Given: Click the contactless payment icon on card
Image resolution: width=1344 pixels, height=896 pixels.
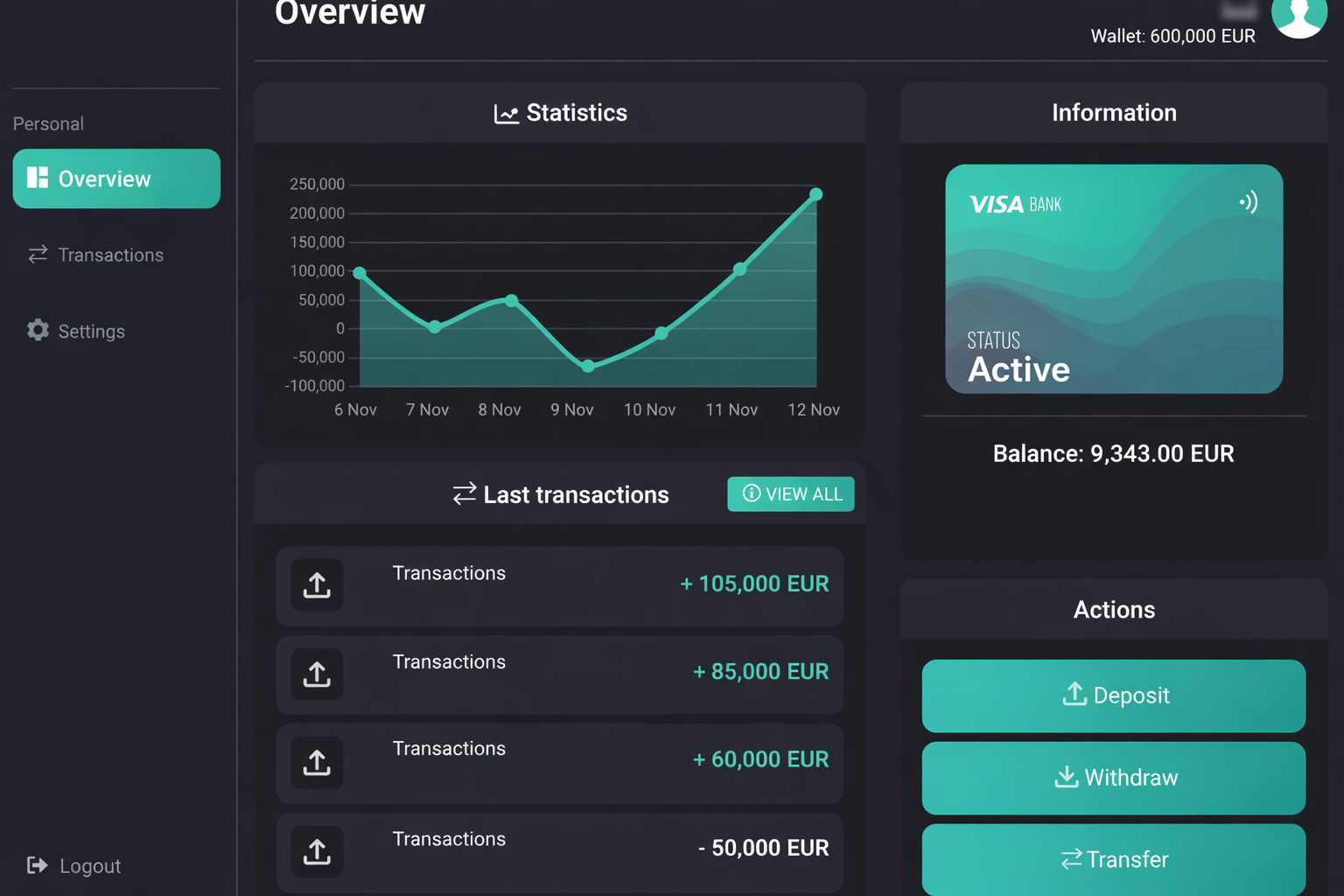Looking at the screenshot, I should 1249,202.
